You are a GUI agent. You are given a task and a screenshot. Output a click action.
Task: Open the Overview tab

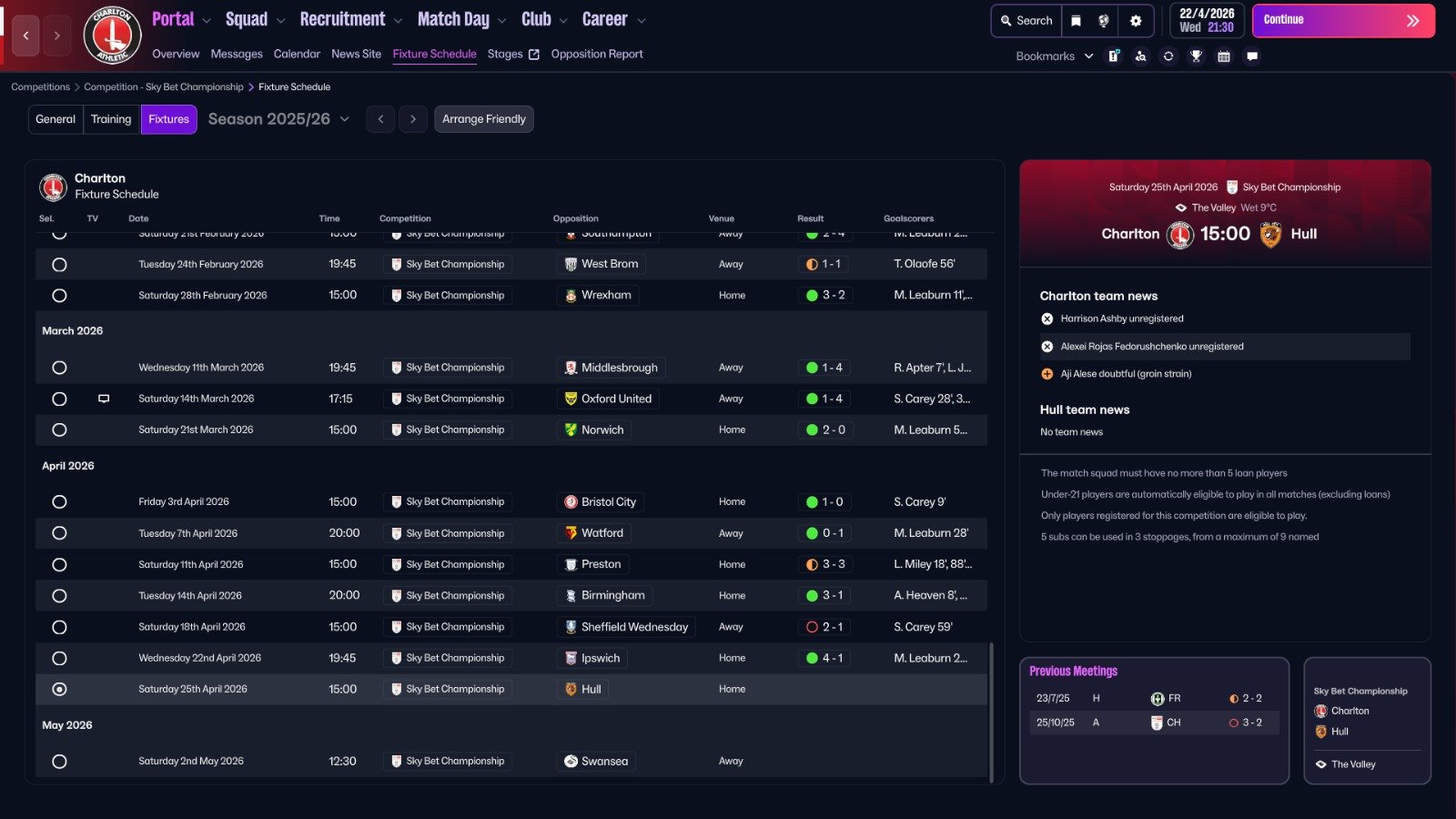pyautogui.click(x=176, y=55)
